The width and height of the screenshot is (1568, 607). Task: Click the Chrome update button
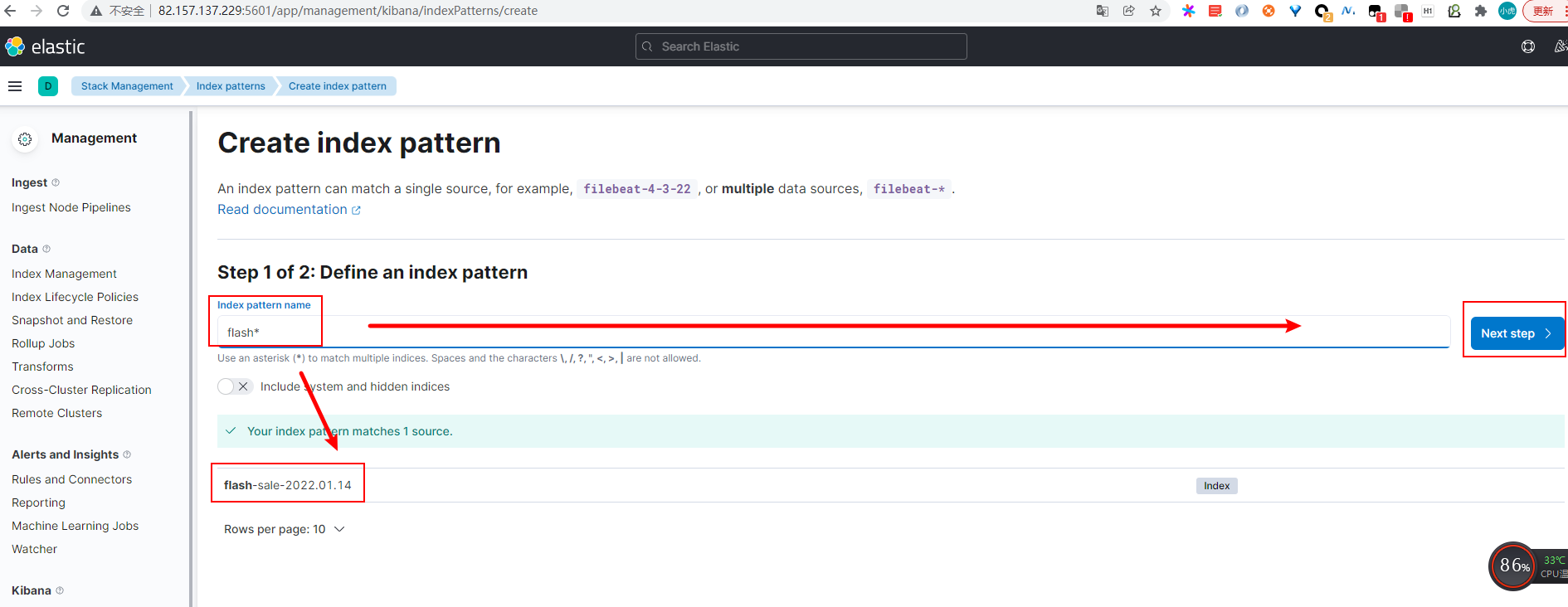tap(1546, 11)
